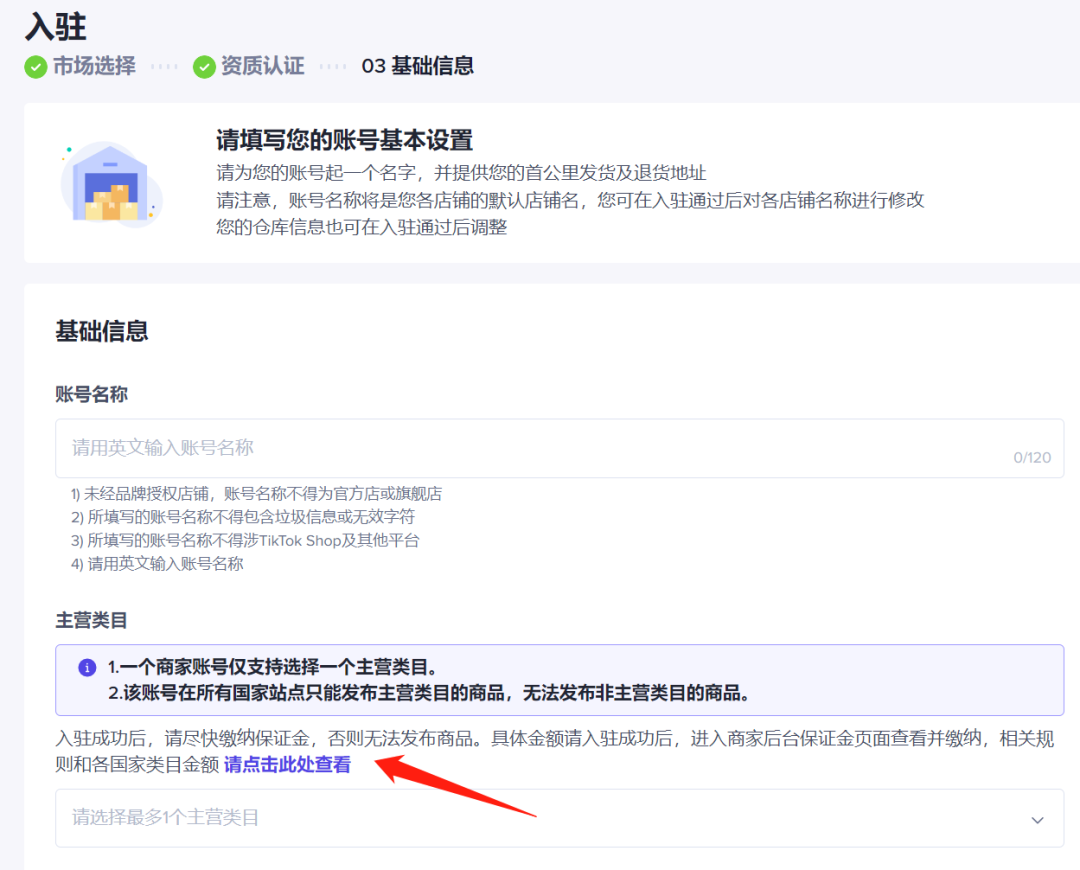The image size is (1080, 870).
Task: Click the 0/120 character counter
Action: [1033, 456]
